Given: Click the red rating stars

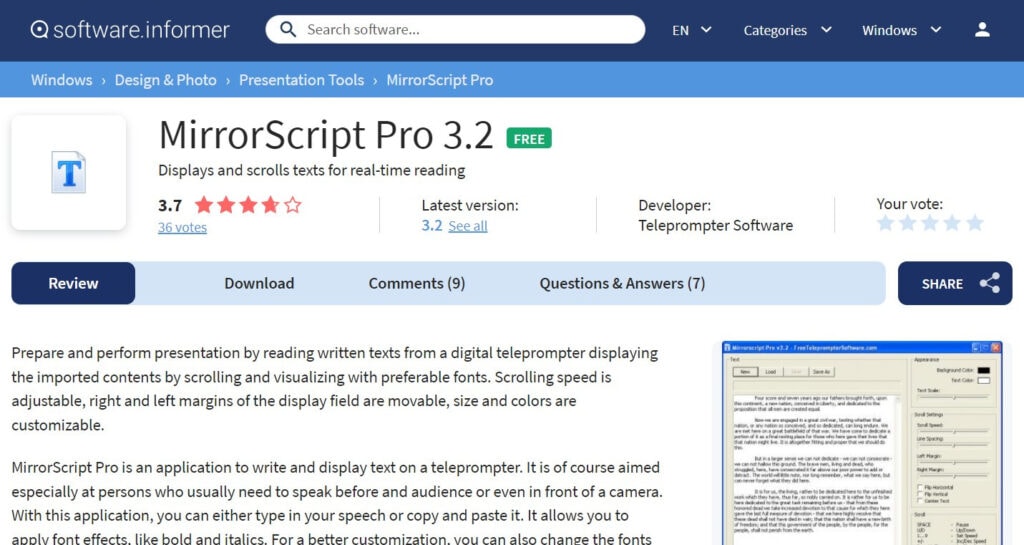Looking at the screenshot, I should tap(248, 205).
